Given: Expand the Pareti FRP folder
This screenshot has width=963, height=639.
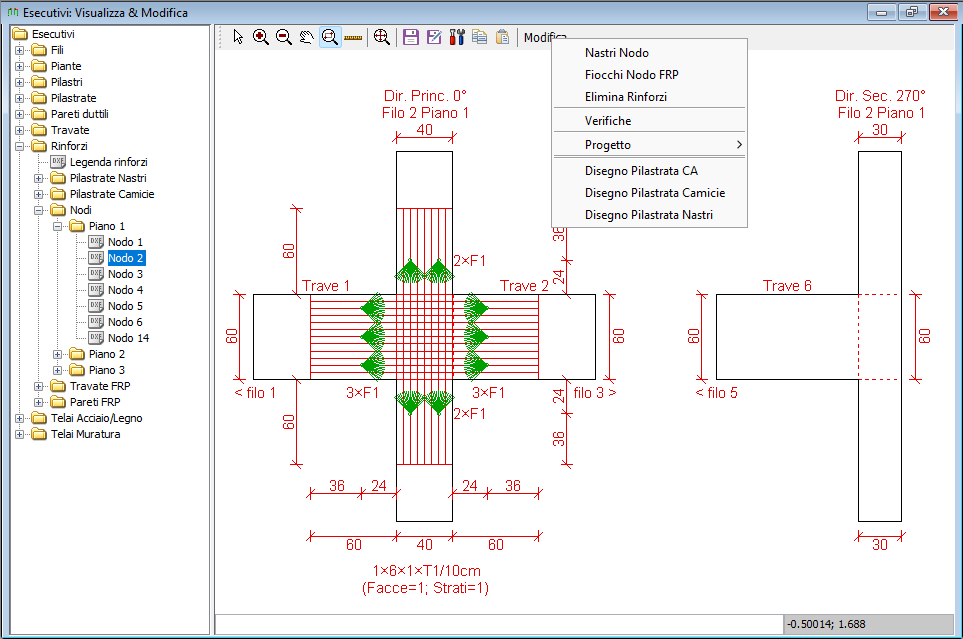Looking at the screenshot, I should (x=39, y=402).
